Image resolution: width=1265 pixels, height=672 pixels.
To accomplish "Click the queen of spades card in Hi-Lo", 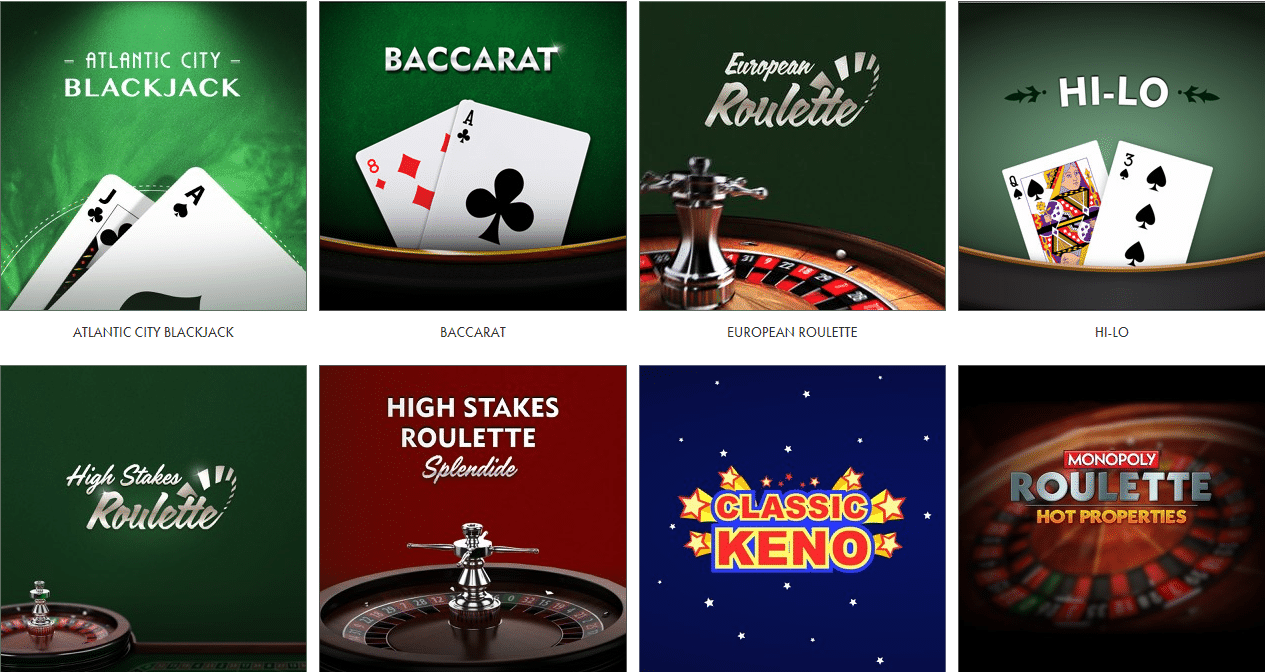I will coord(1052,205).
